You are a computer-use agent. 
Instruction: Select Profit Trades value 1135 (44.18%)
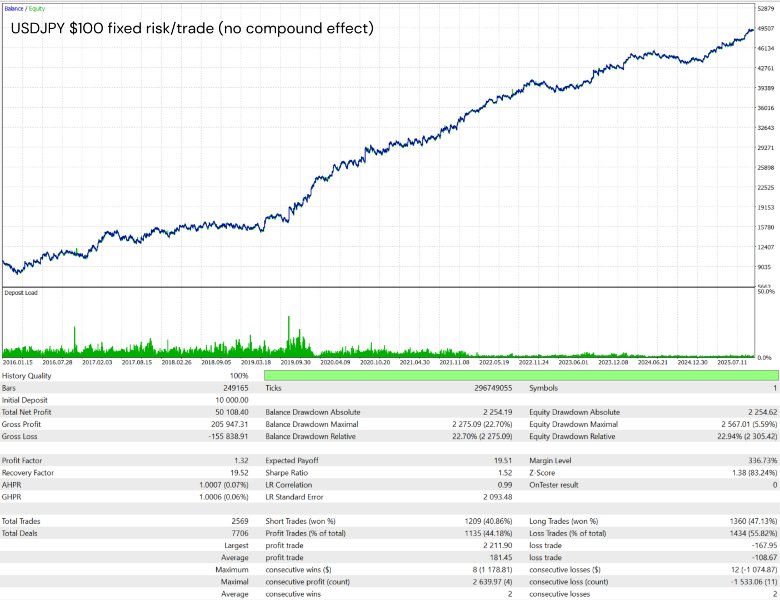coord(488,533)
